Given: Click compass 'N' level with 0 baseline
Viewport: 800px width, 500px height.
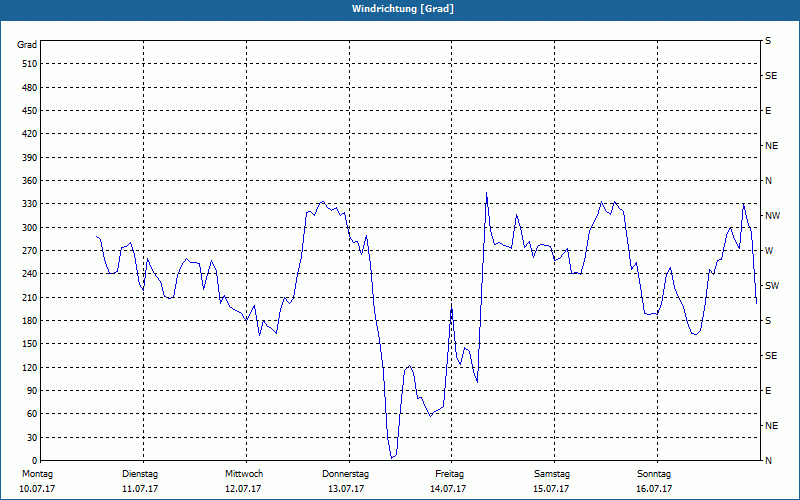Looking at the screenshot, I should (768, 461).
